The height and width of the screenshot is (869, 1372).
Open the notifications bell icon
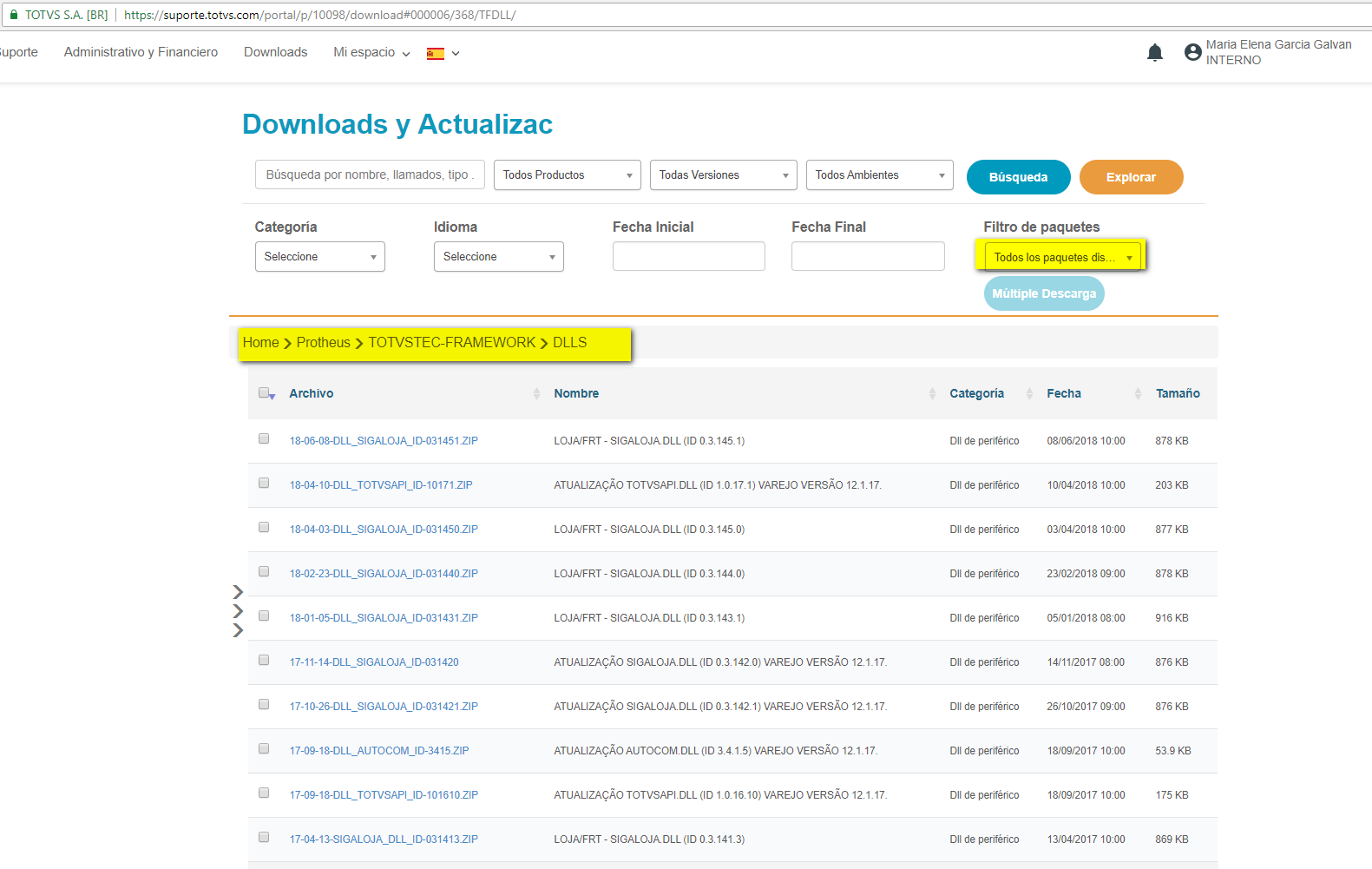tap(1154, 53)
